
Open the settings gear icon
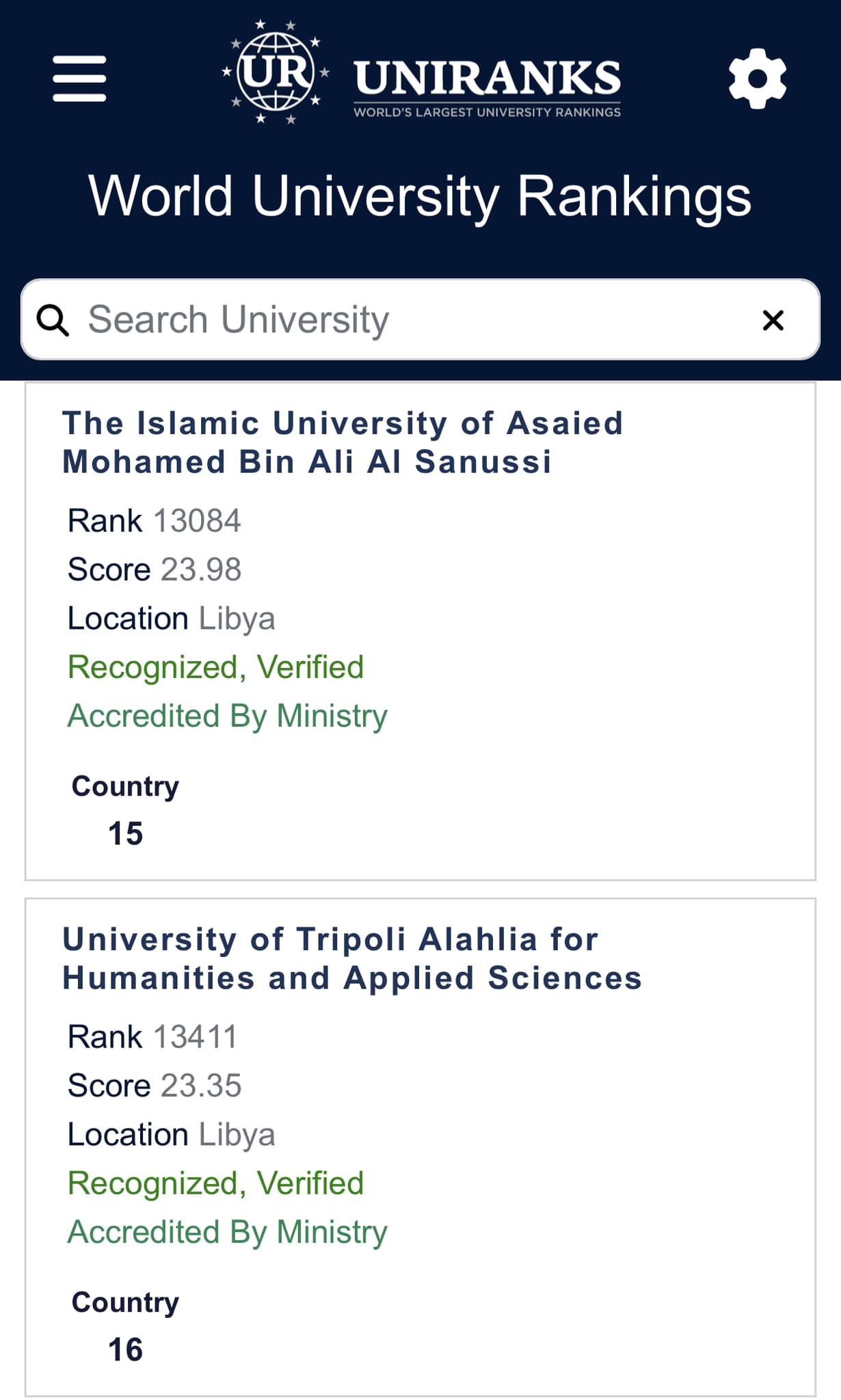point(757,78)
